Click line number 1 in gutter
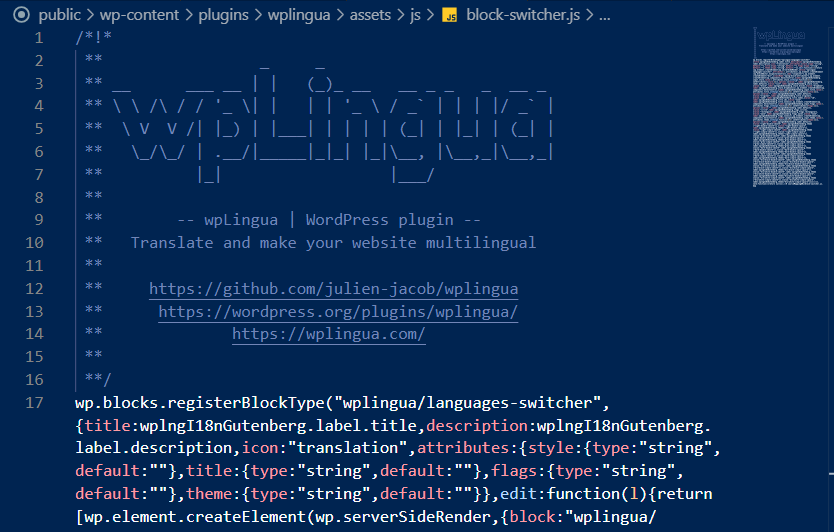 (x=39, y=38)
